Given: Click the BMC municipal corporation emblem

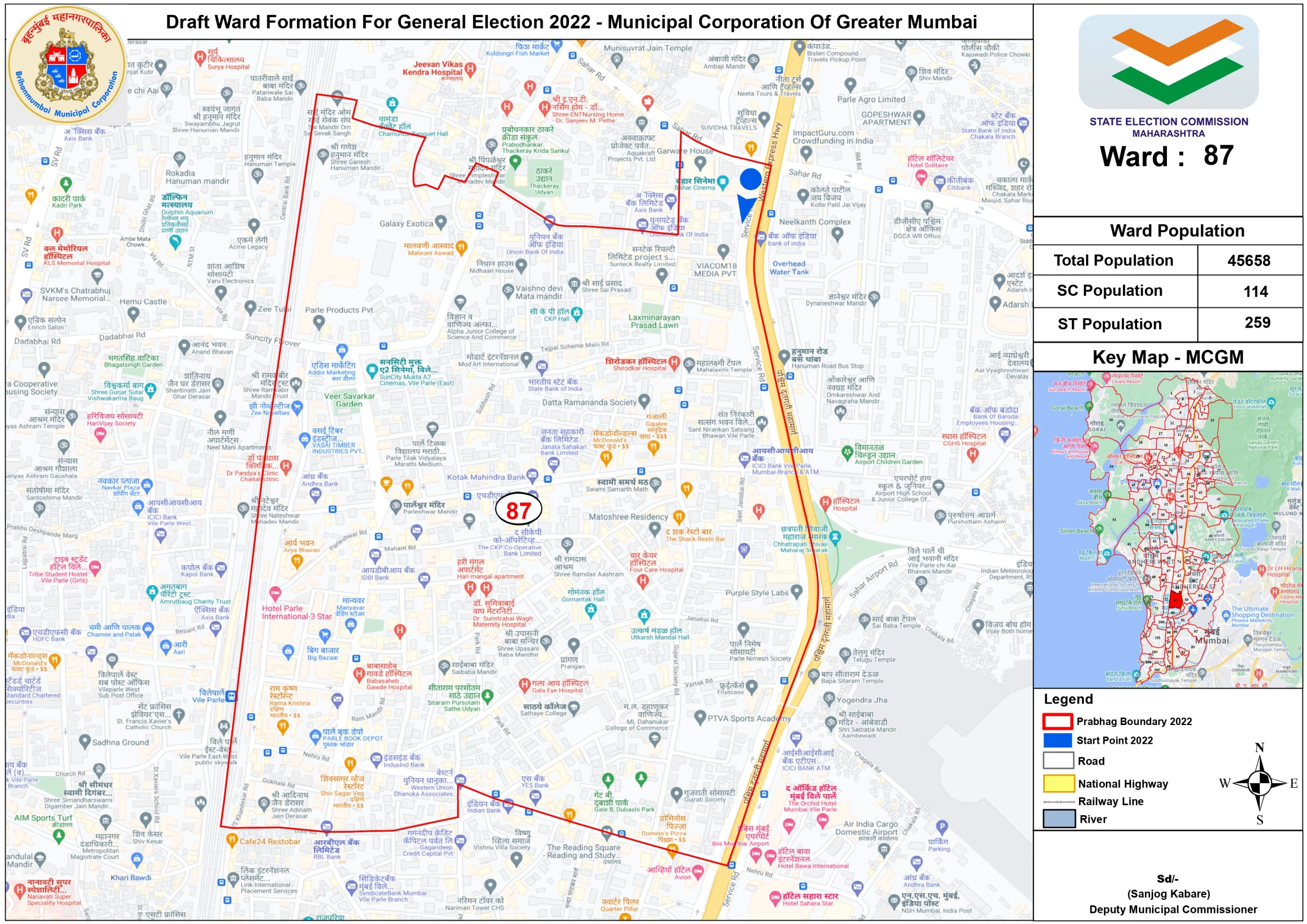Looking at the screenshot, I should (67, 64).
